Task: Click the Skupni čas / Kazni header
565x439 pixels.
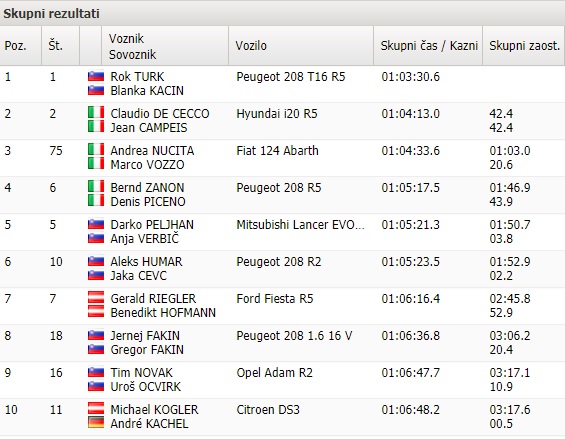Action: coord(428,46)
